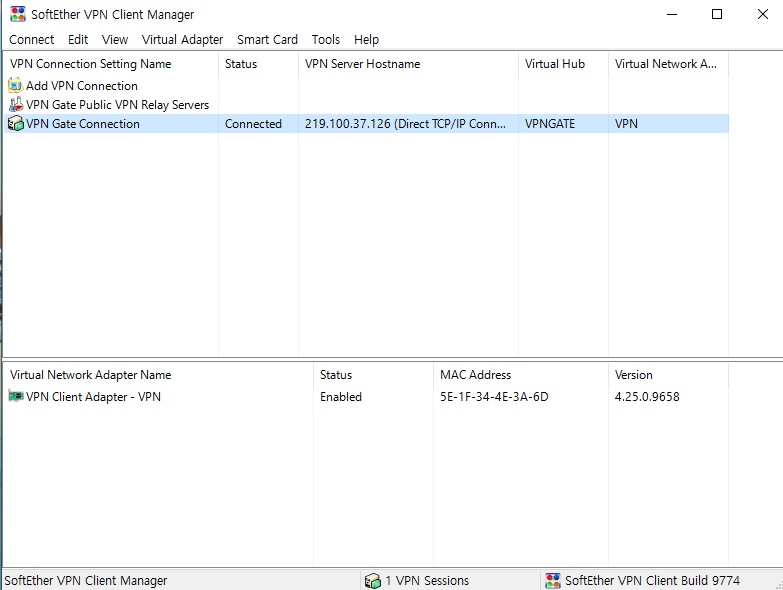Click the Virtual Hub column header
The height and width of the screenshot is (590, 783).
click(x=563, y=64)
